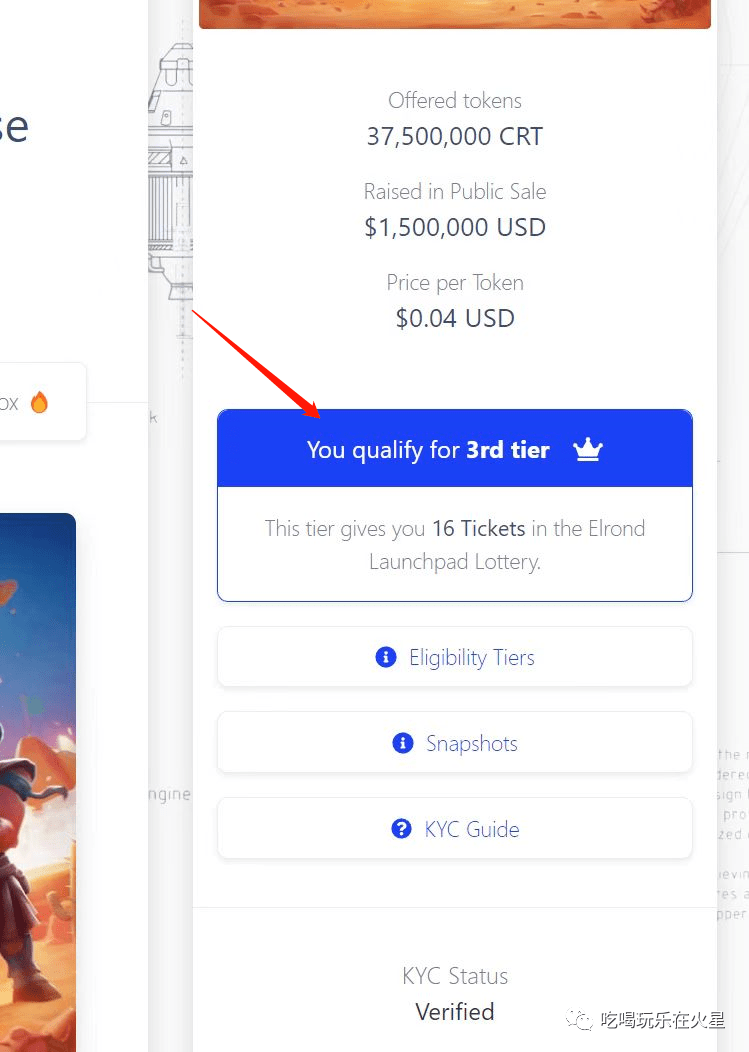Click the watermark logo beside 吃喝玩乐在火星

tap(578, 1020)
